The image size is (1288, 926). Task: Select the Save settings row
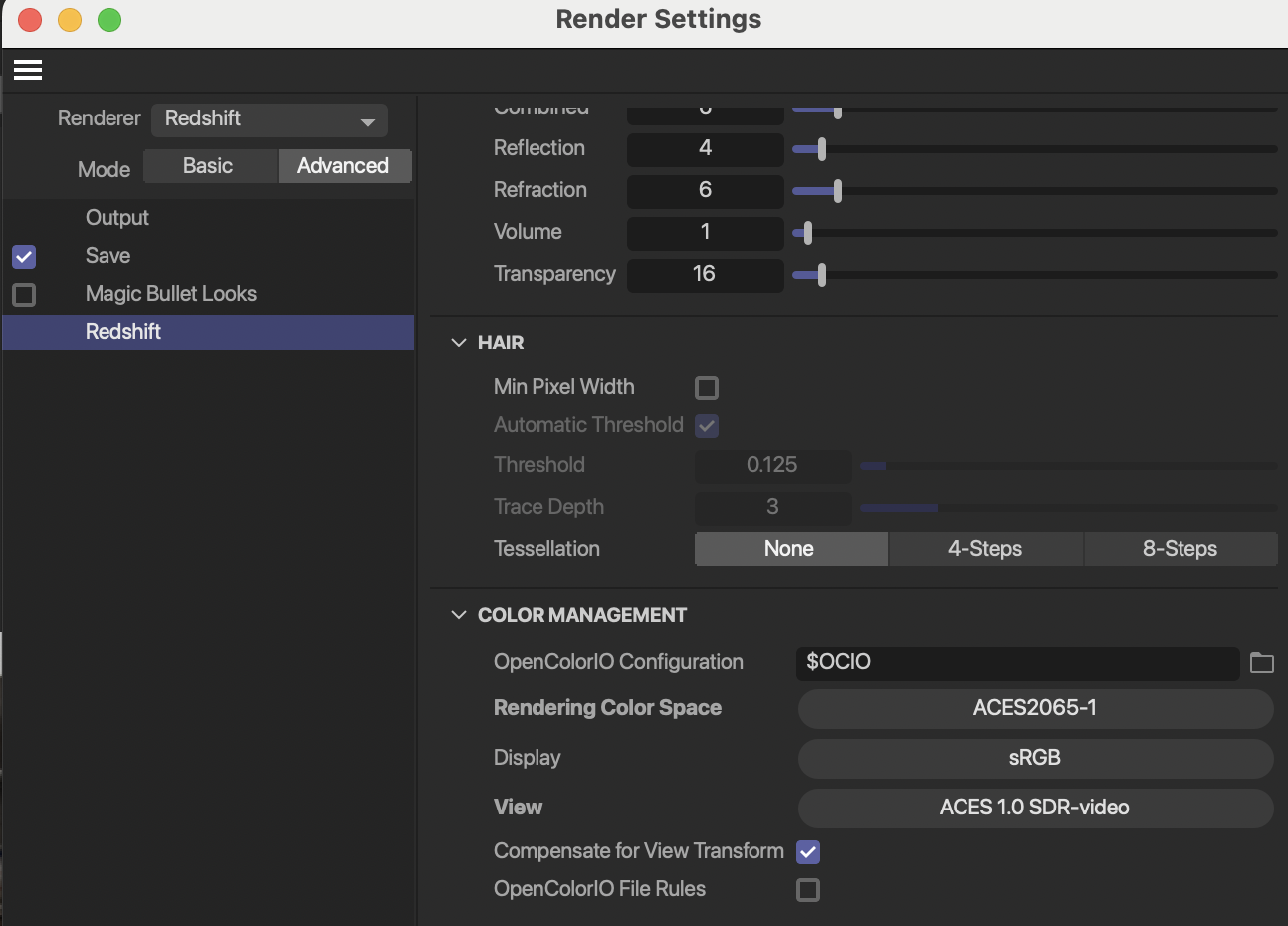tap(208, 256)
